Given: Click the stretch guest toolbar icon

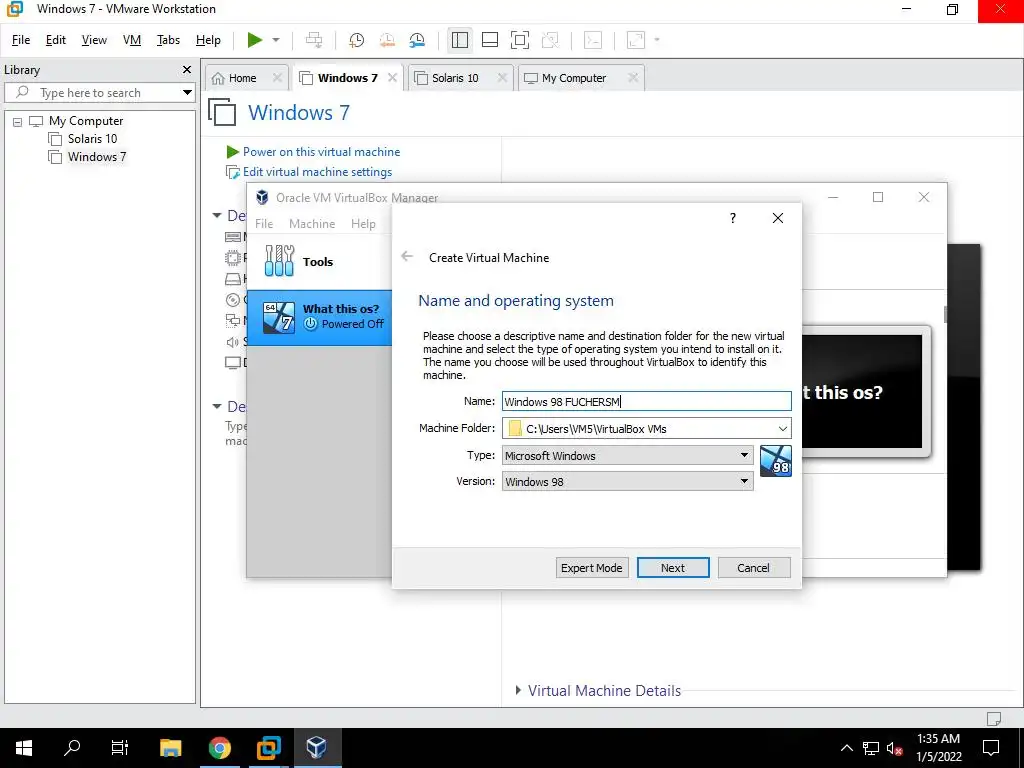Looking at the screenshot, I should [x=636, y=40].
